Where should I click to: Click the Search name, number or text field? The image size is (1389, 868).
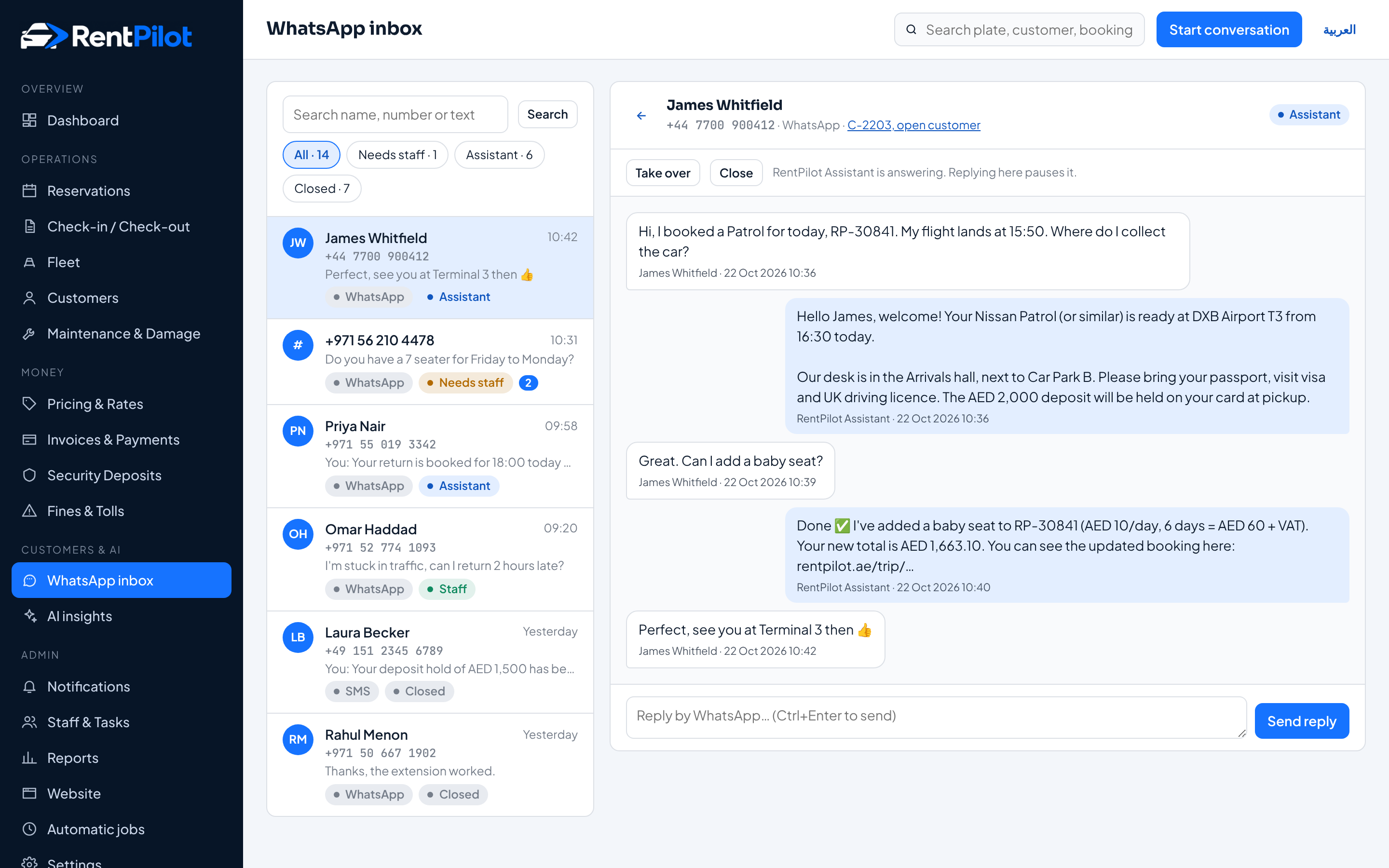pyautogui.click(x=395, y=114)
